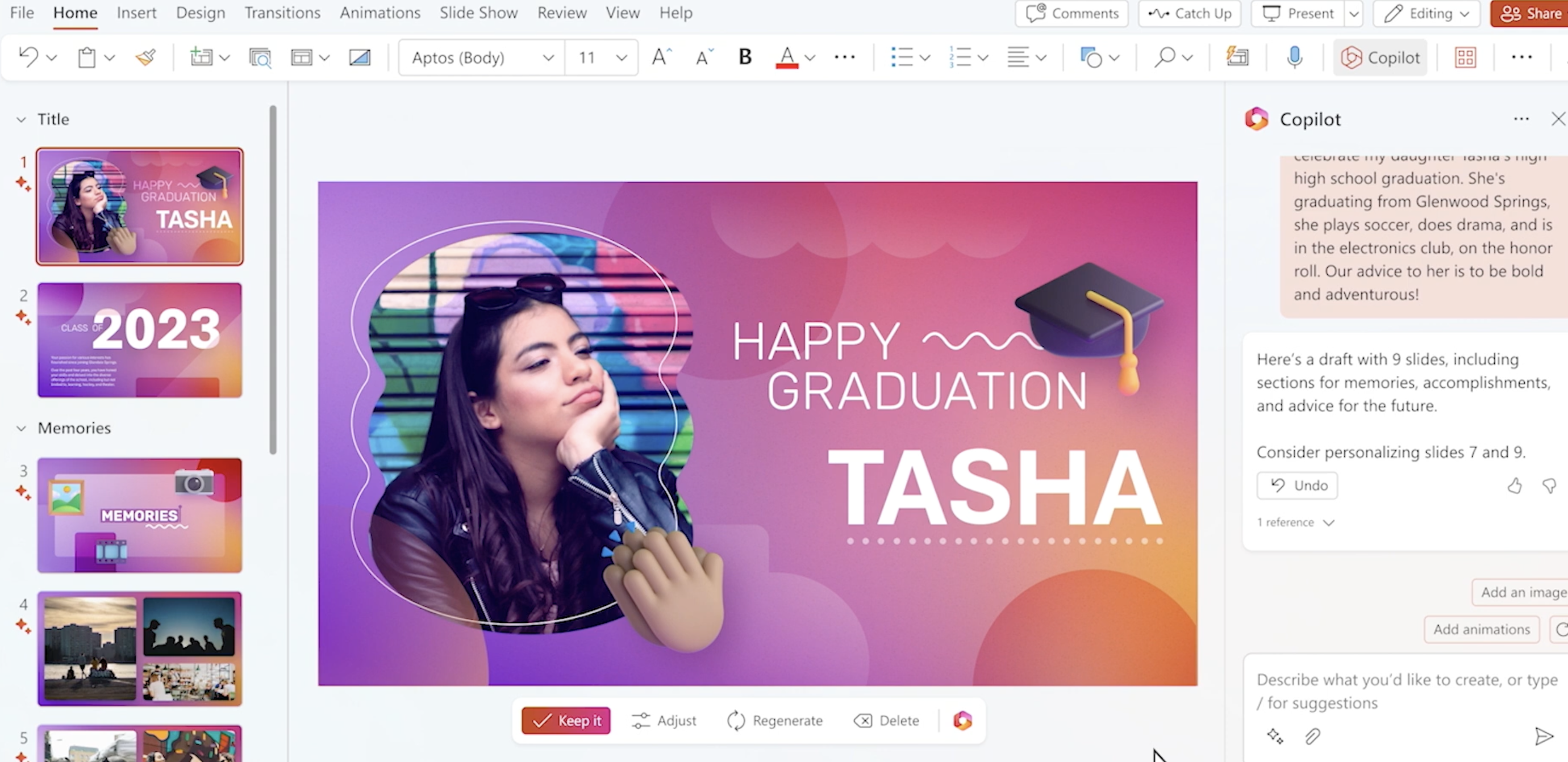Screen dimensions: 1568x762
Task: Collapse the Memories section
Action: point(22,428)
